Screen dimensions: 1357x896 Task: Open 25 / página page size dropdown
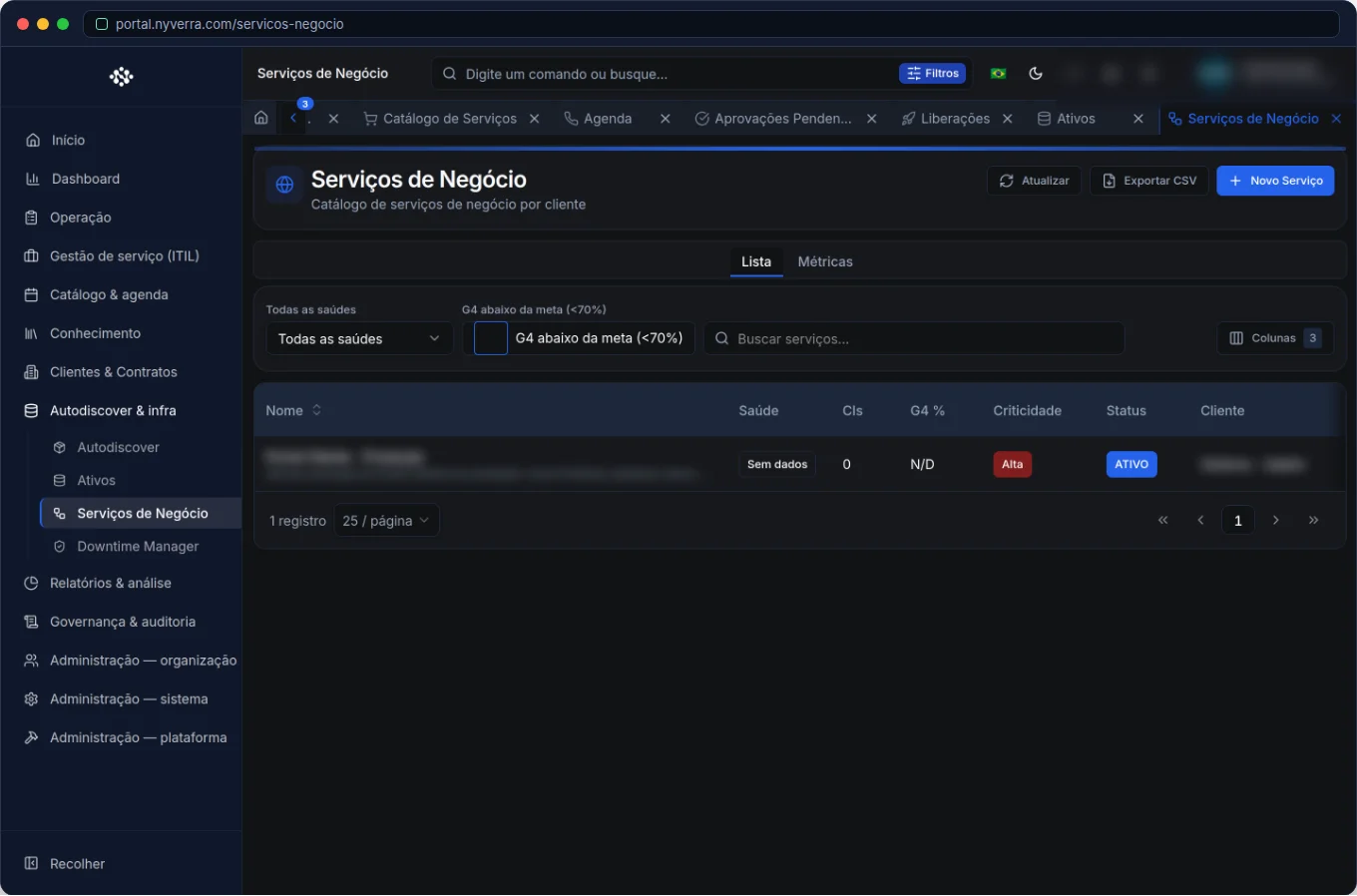(x=386, y=521)
